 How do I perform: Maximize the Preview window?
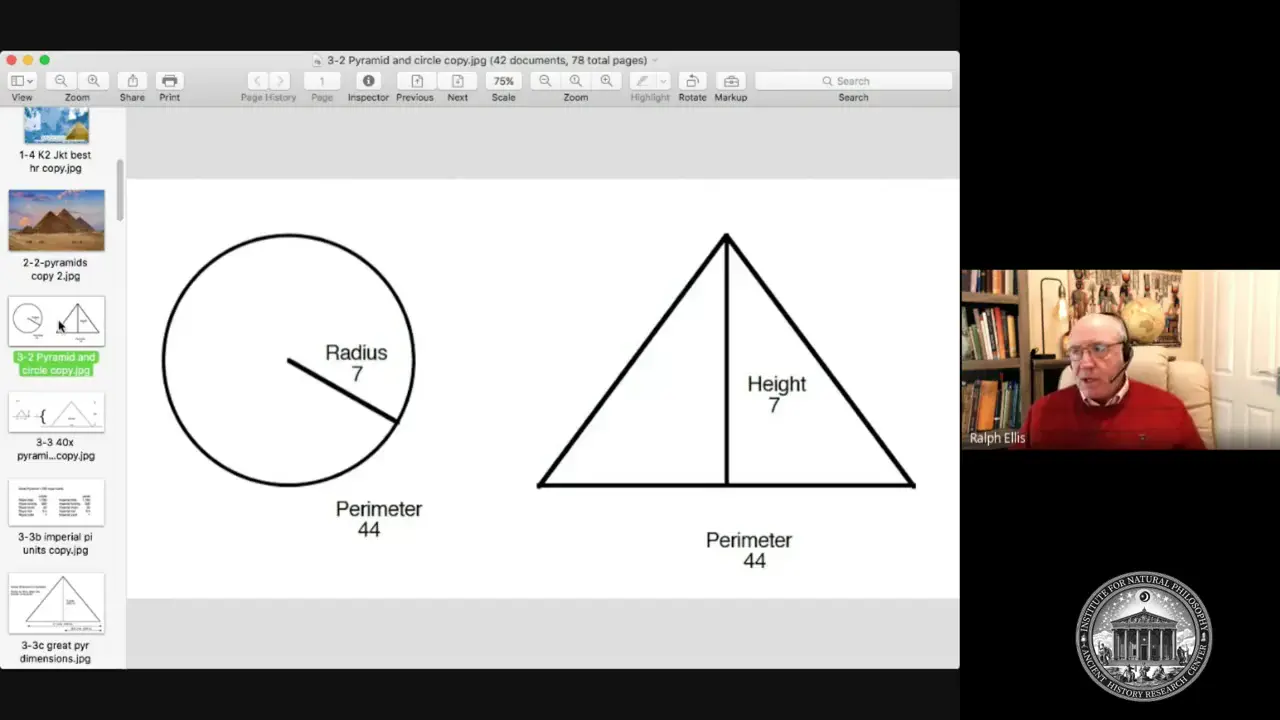(44, 60)
